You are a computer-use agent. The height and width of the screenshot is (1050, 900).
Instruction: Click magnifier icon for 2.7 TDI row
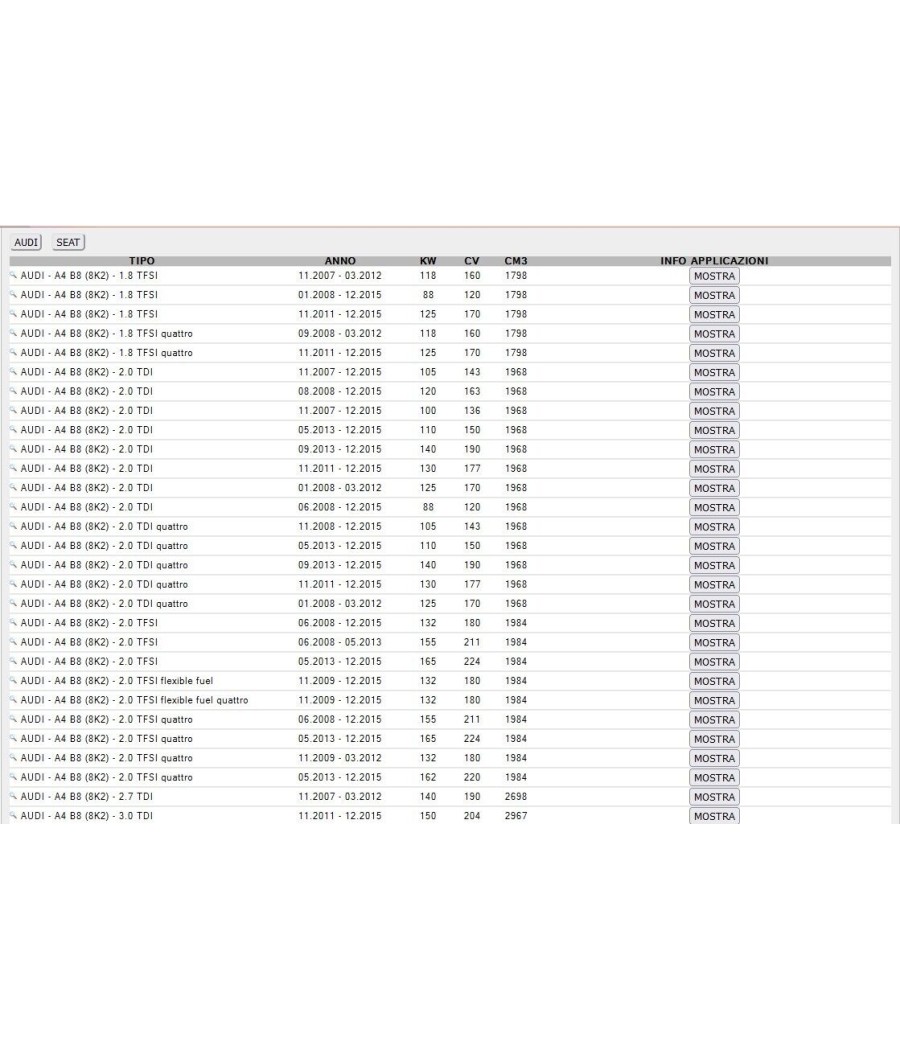(13, 796)
